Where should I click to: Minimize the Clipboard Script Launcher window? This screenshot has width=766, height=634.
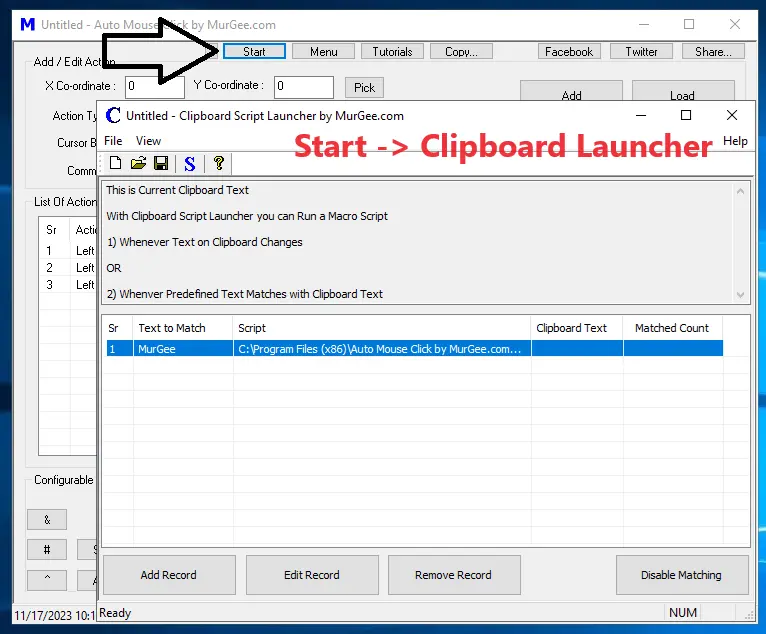pyautogui.click(x=641, y=115)
